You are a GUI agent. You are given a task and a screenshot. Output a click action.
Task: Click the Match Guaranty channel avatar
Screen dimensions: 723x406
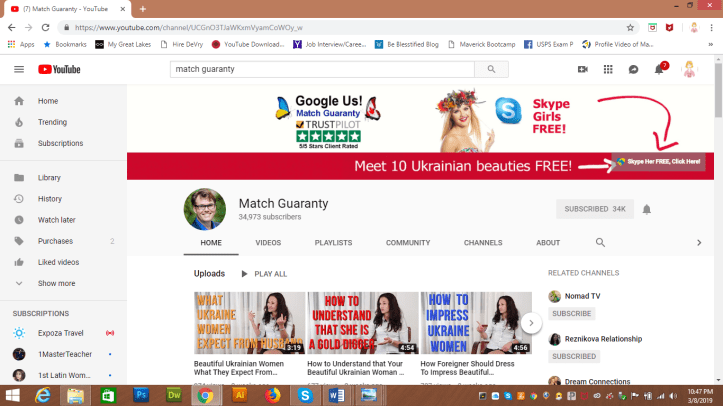tap(205, 209)
